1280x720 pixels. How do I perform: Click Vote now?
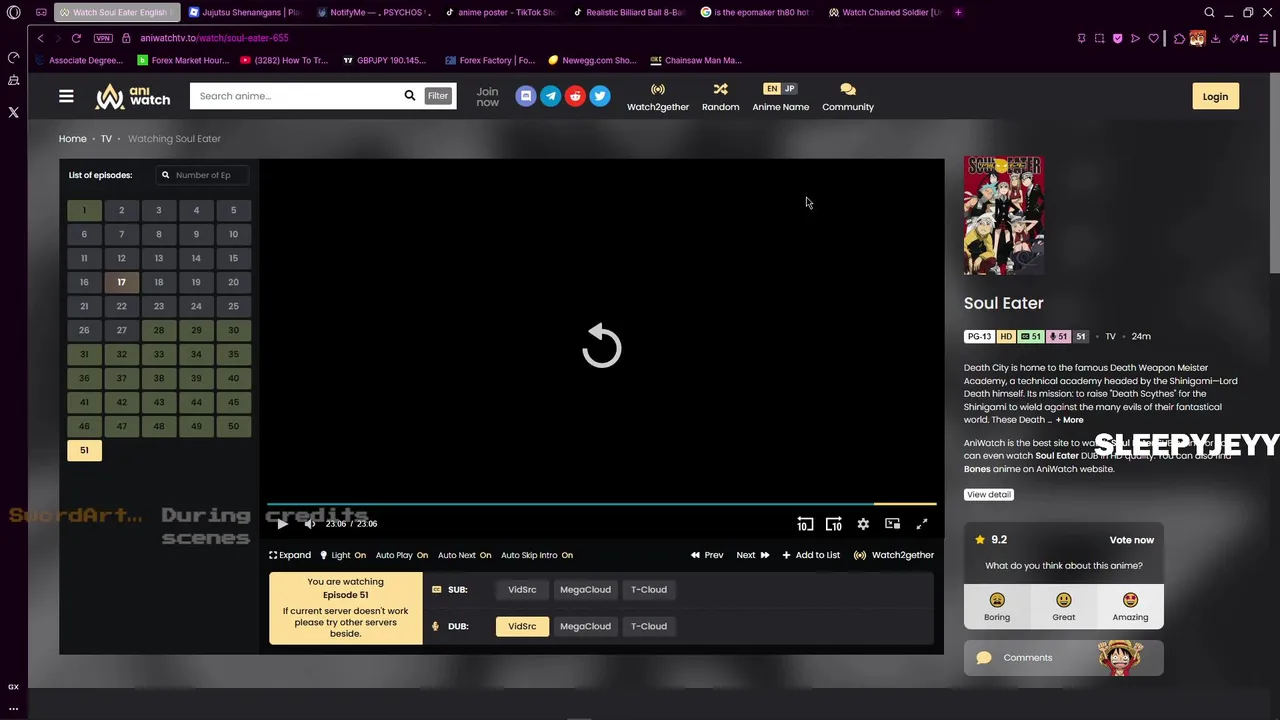point(1131,540)
